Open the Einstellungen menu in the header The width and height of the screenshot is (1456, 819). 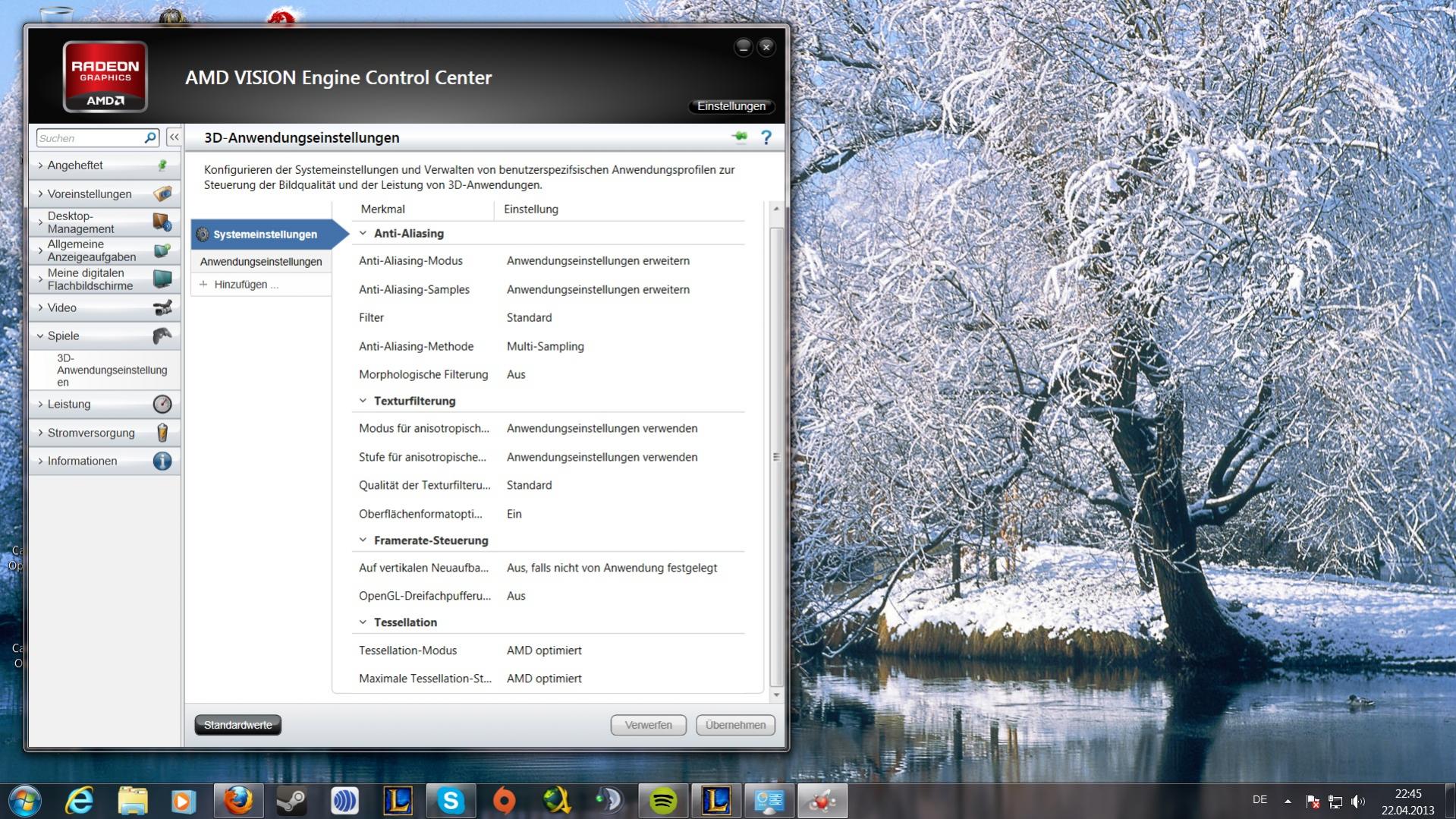pyautogui.click(x=731, y=106)
